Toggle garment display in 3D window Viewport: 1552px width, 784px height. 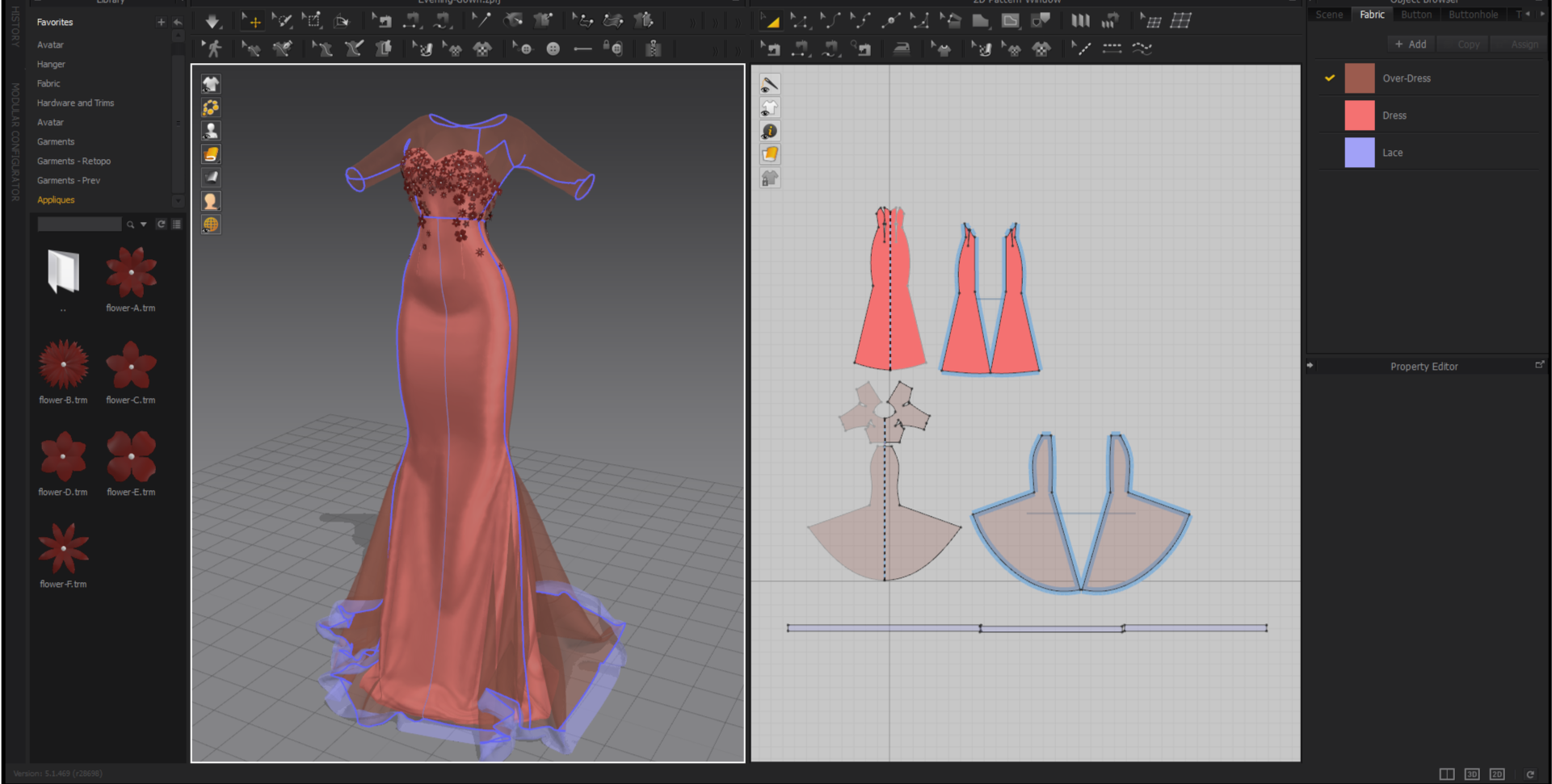point(211,84)
